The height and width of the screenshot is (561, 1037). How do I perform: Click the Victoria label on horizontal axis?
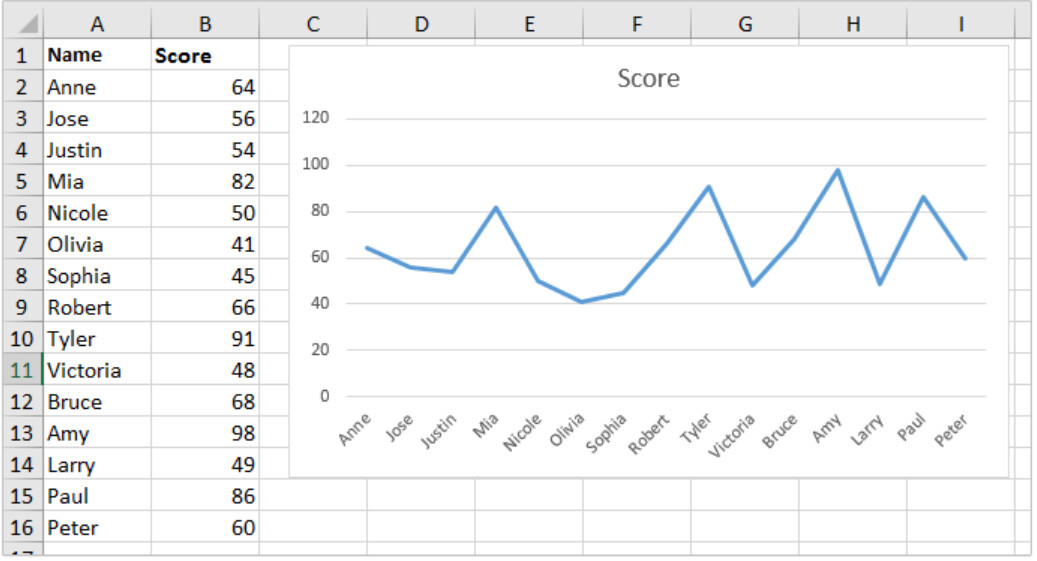pos(731,435)
